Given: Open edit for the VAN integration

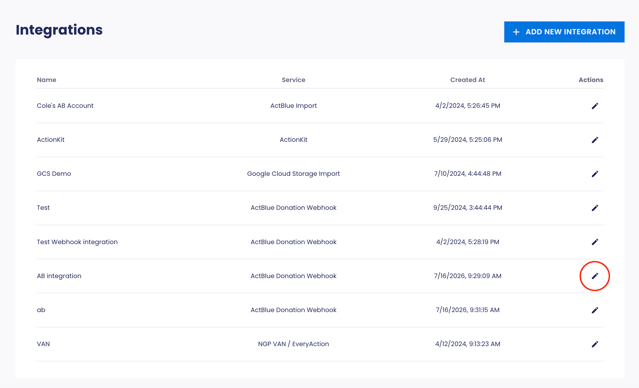Looking at the screenshot, I should point(595,344).
